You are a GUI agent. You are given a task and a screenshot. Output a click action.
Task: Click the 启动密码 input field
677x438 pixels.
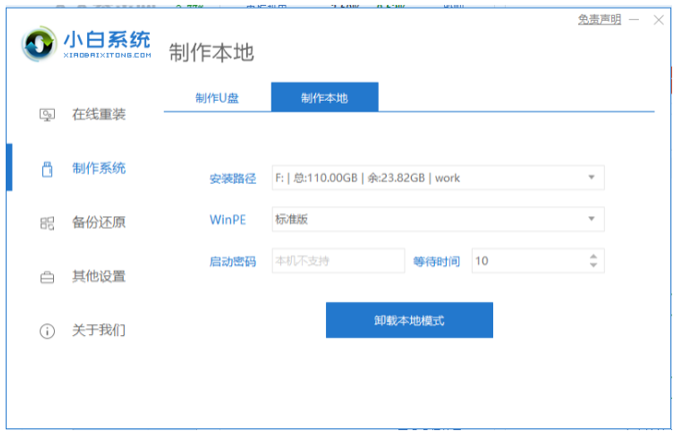click(x=338, y=261)
